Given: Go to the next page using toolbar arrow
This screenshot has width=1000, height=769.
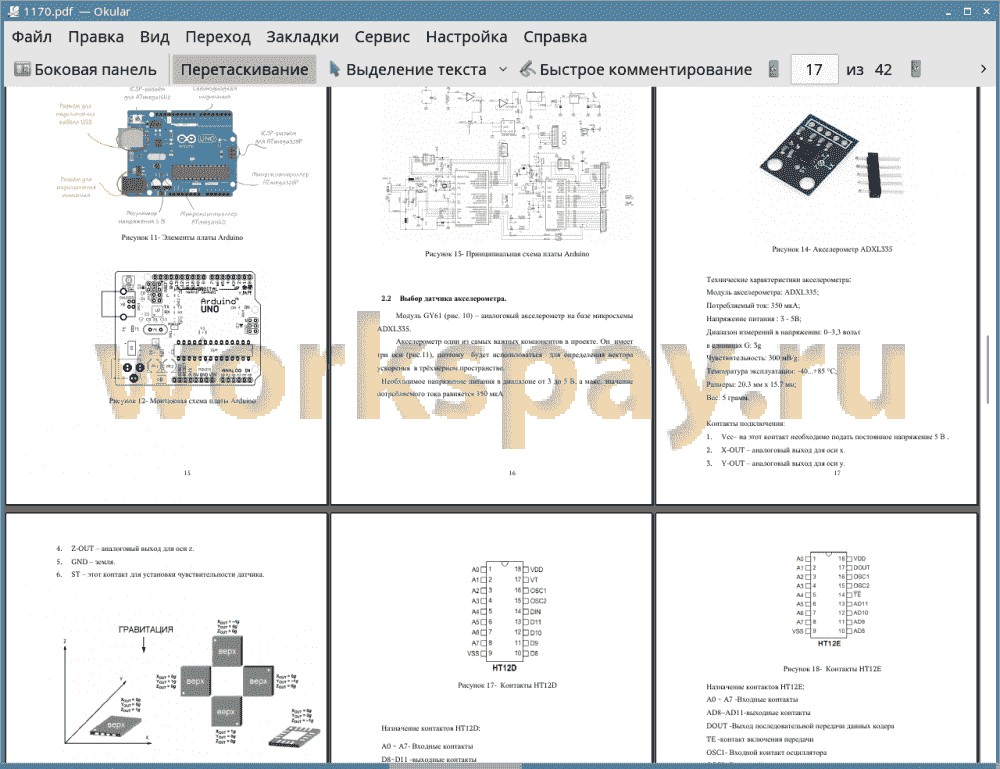Looking at the screenshot, I should pos(916,70).
